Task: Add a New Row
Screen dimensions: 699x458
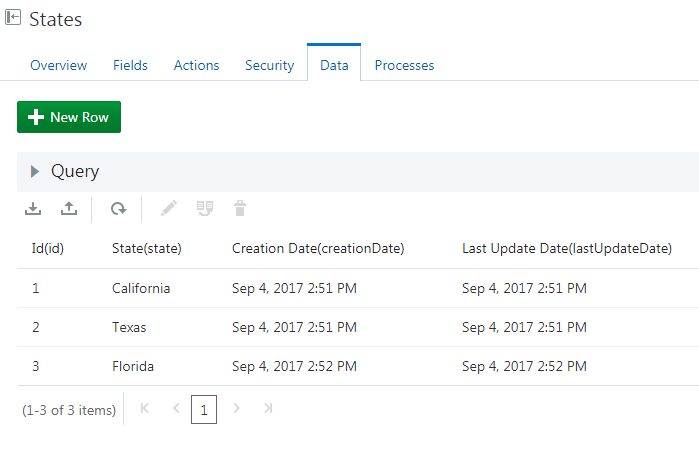Action: pyautogui.click(x=69, y=117)
